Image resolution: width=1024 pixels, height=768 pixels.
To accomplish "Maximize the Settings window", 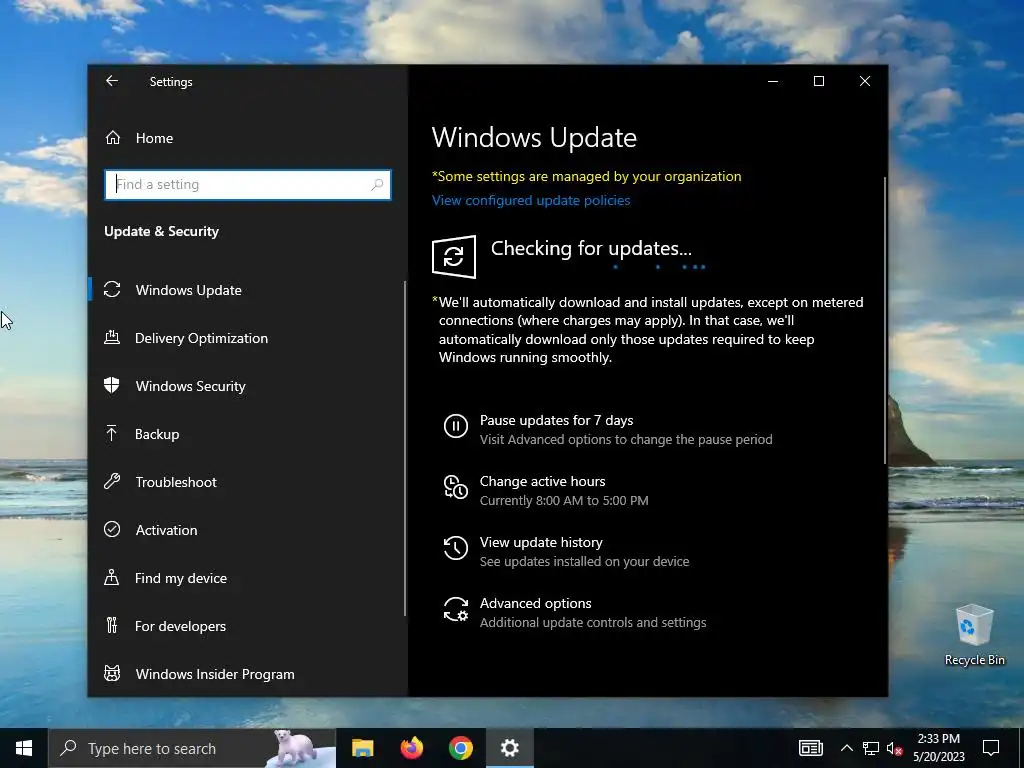I will [818, 81].
